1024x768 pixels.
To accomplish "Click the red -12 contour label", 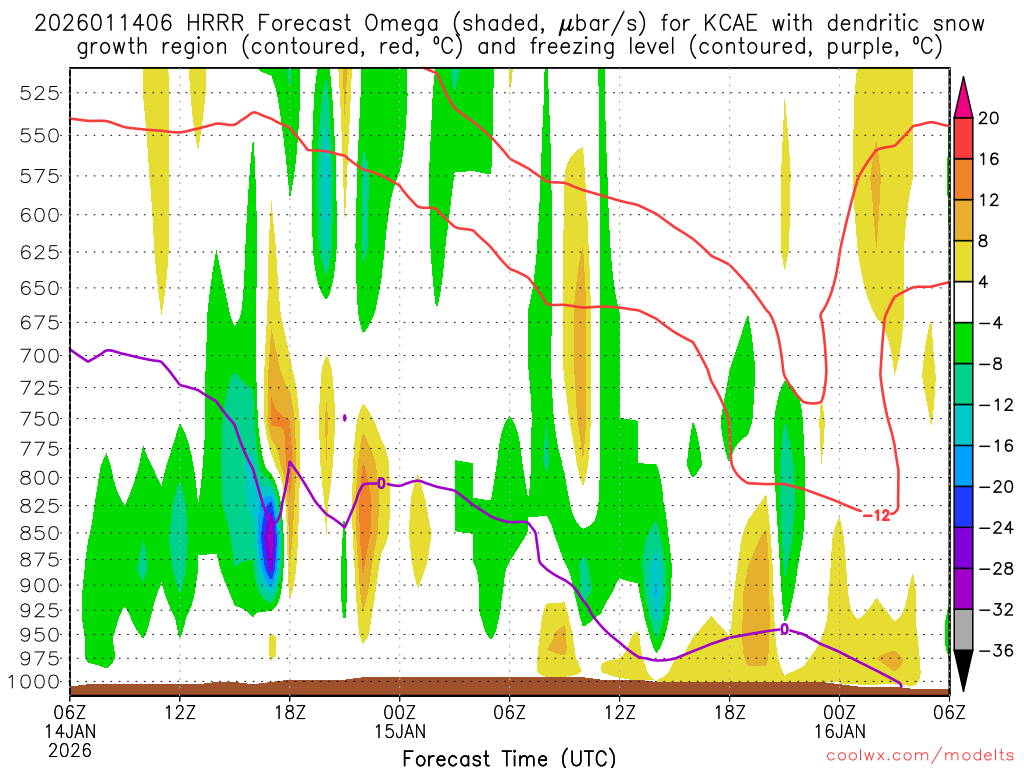I will click(x=876, y=515).
